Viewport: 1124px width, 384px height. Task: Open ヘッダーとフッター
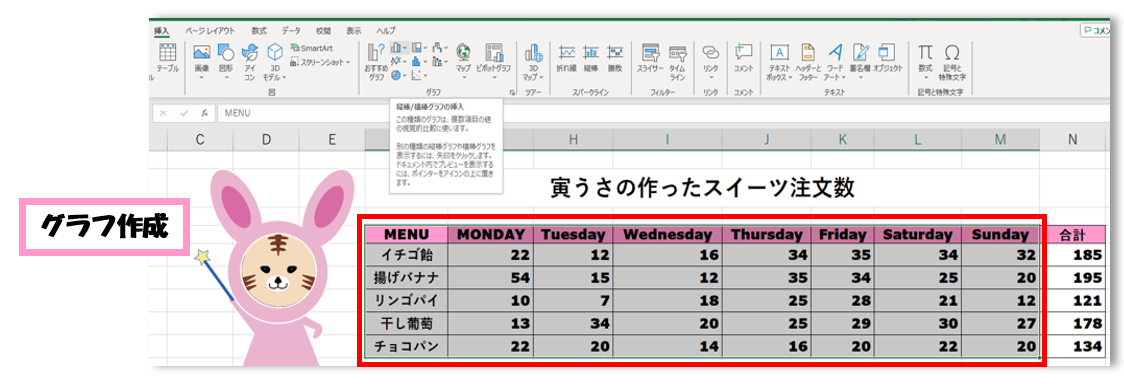[x=809, y=63]
